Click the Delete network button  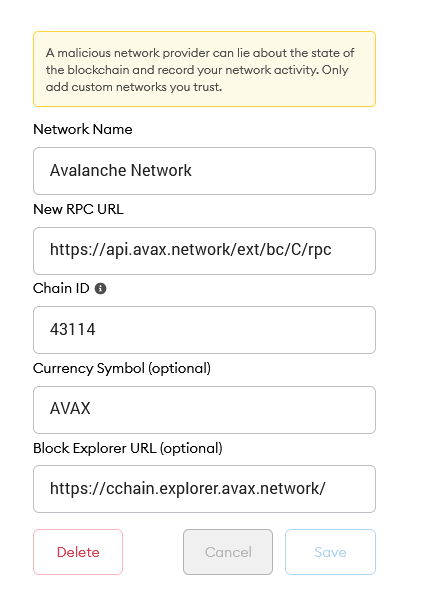click(78, 552)
